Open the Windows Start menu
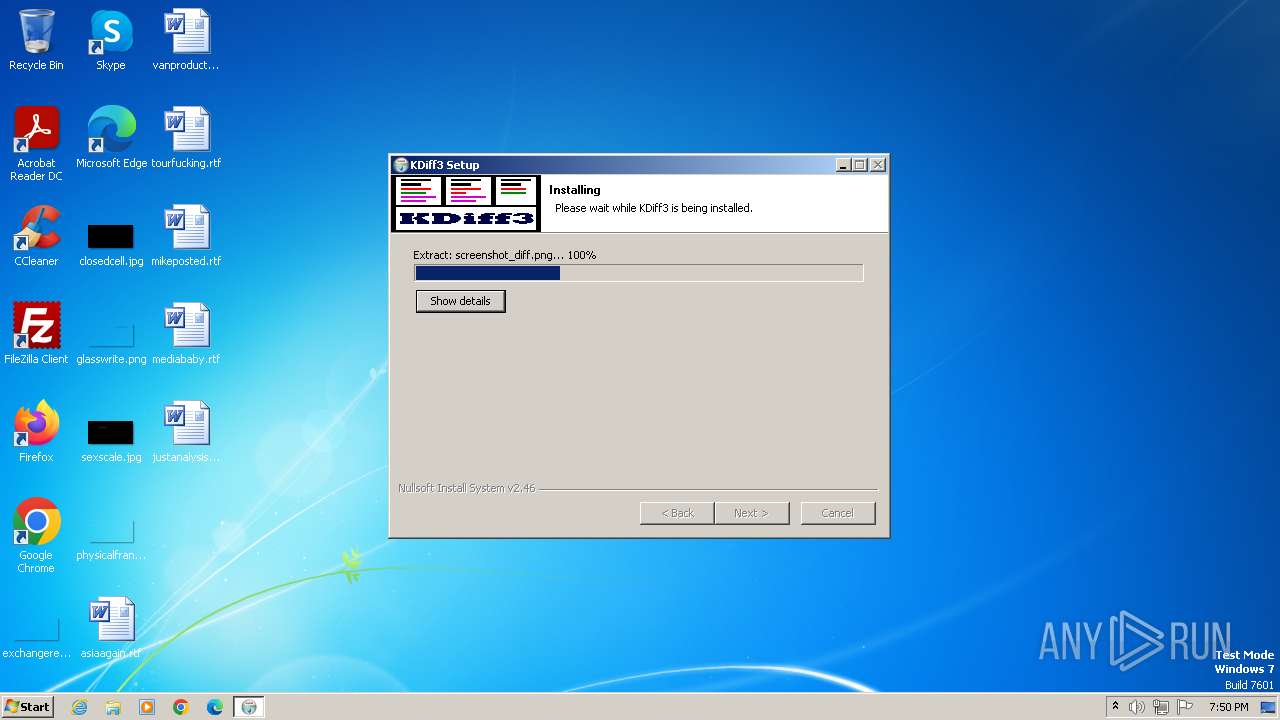The image size is (1280, 720). (27, 707)
